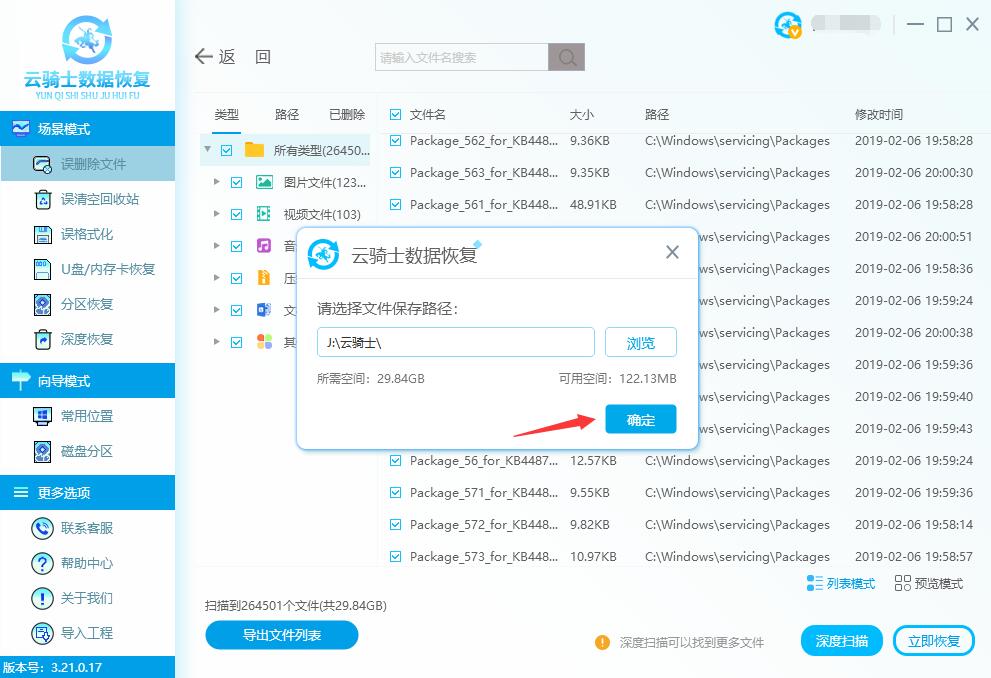
Task: Uncheck Package_573_for_KB448 file checkbox
Action: pyautogui.click(x=396, y=557)
